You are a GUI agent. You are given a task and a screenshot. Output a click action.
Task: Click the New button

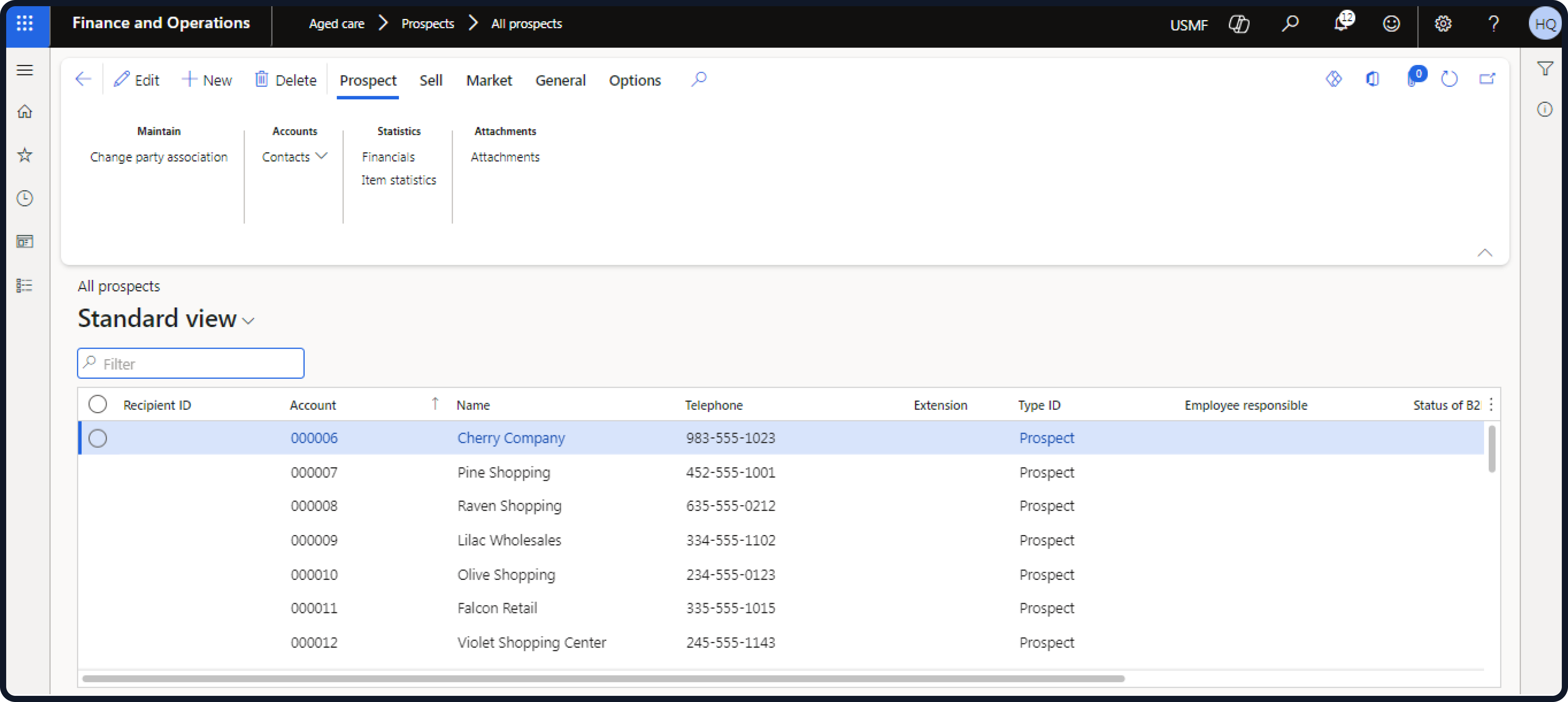[x=206, y=80]
